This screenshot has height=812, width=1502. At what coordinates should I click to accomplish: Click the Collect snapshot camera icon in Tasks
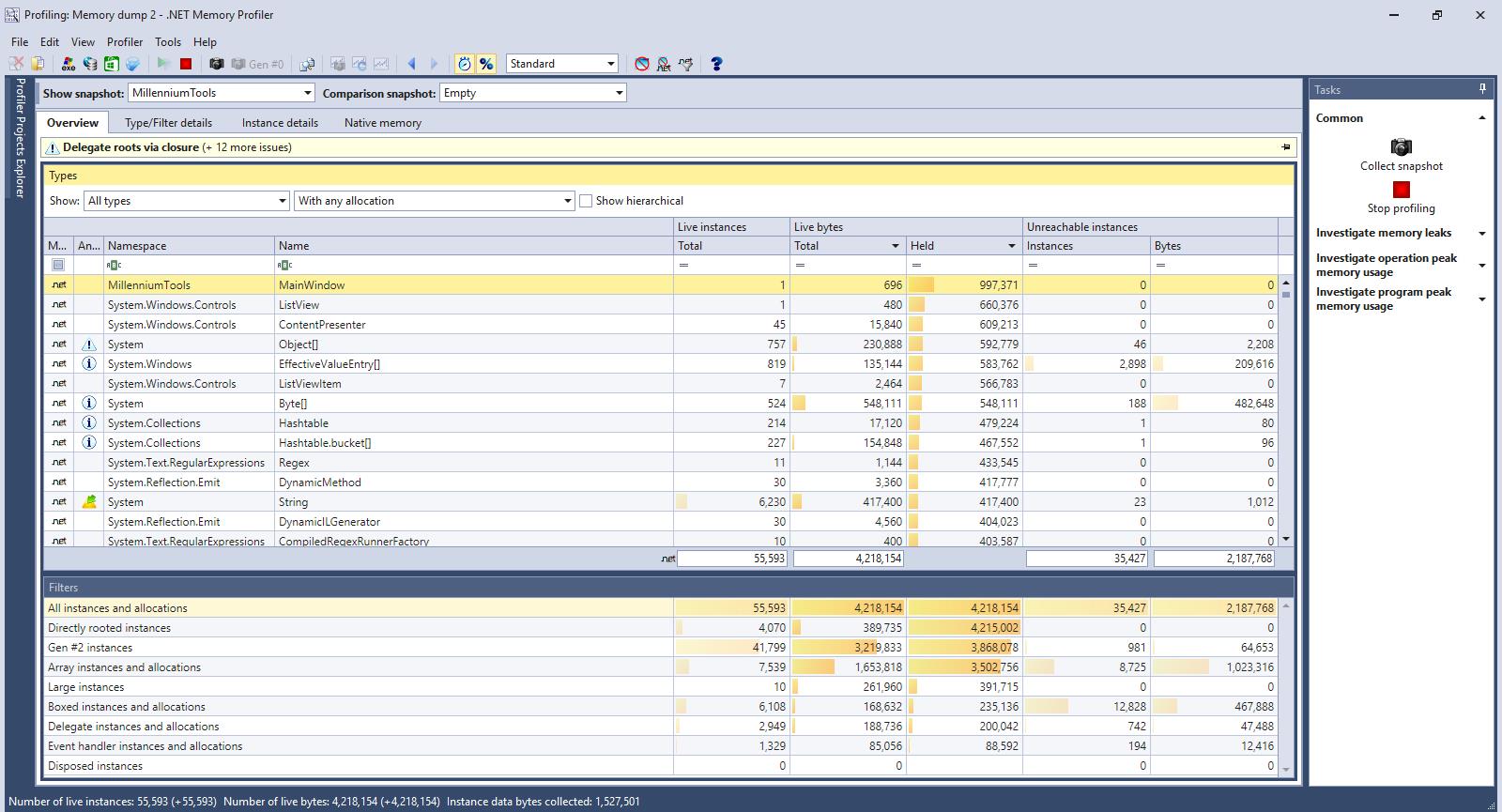click(x=1401, y=147)
